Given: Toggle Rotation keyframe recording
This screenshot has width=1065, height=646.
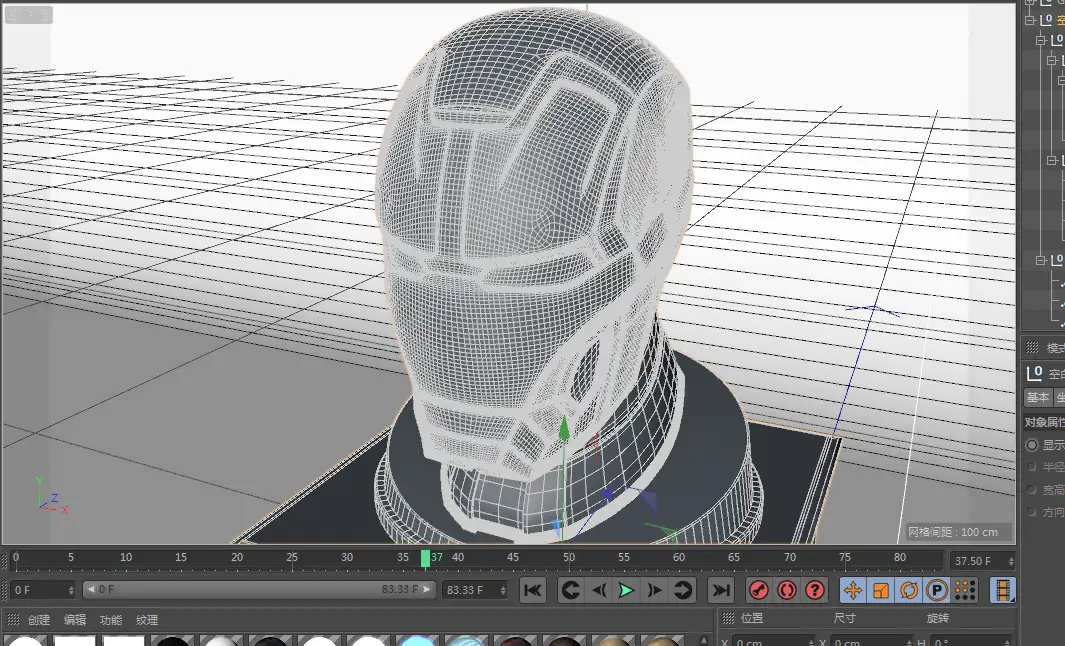Looking at the screenshot, I should point(909,590).
